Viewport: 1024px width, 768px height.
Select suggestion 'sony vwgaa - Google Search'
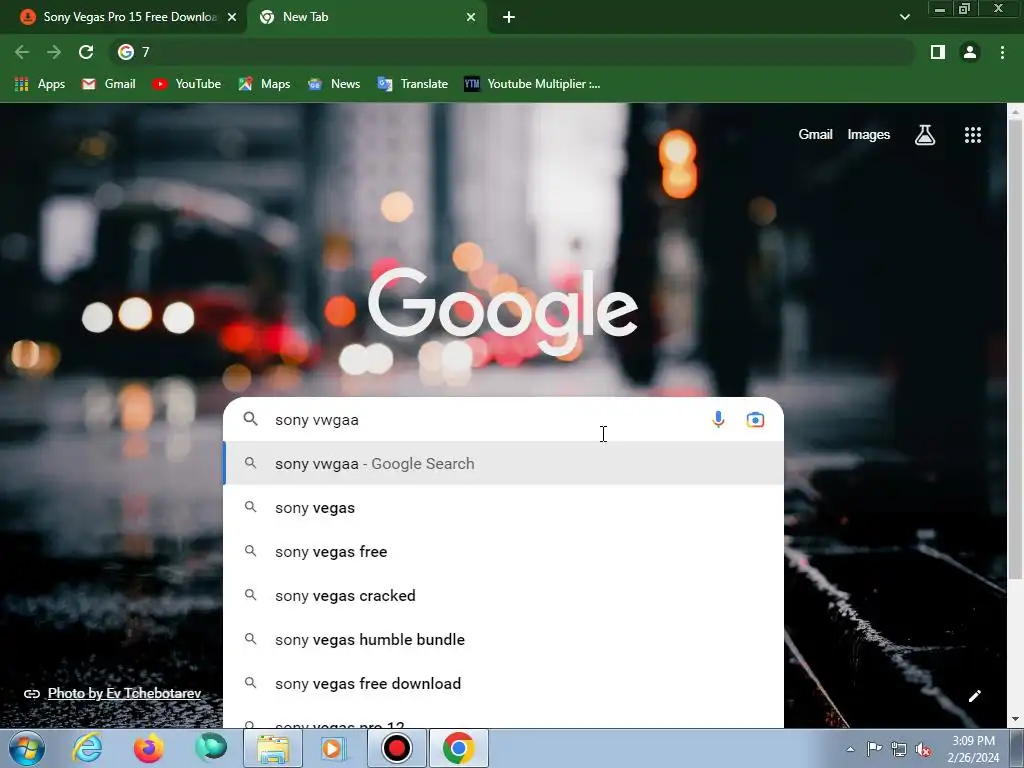[504, 464]
